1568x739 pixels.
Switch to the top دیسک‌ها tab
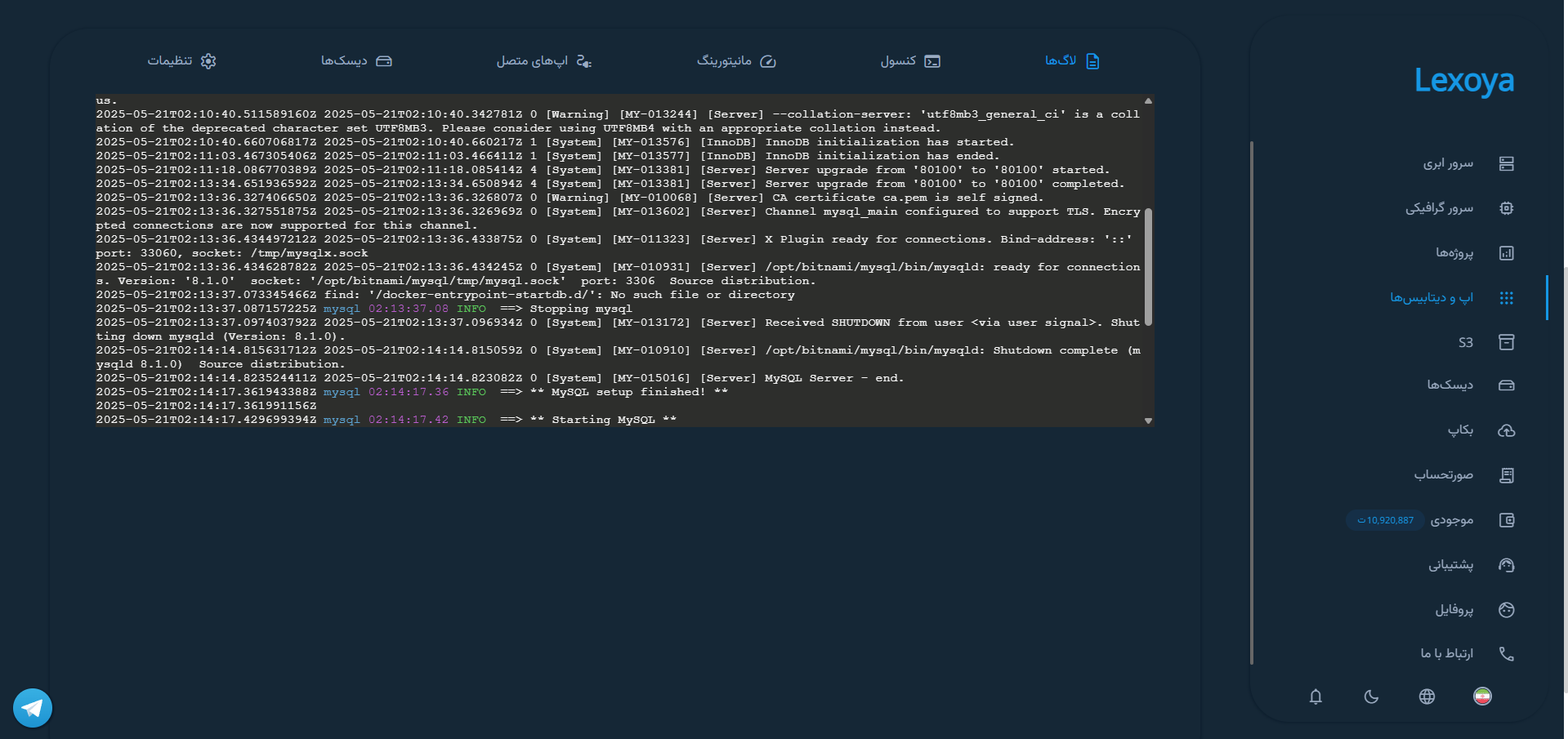356,61
